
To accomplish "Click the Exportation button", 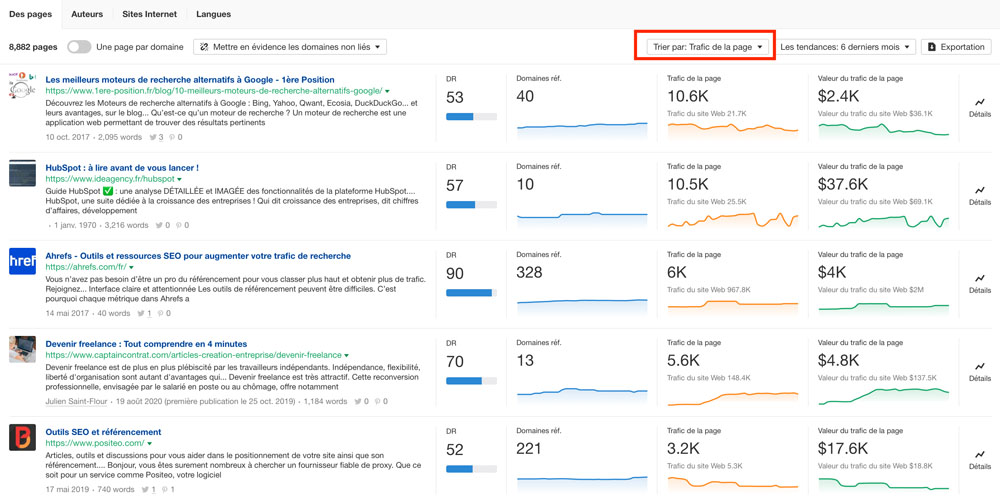I will pyautogui.click(x=956, y=47).
